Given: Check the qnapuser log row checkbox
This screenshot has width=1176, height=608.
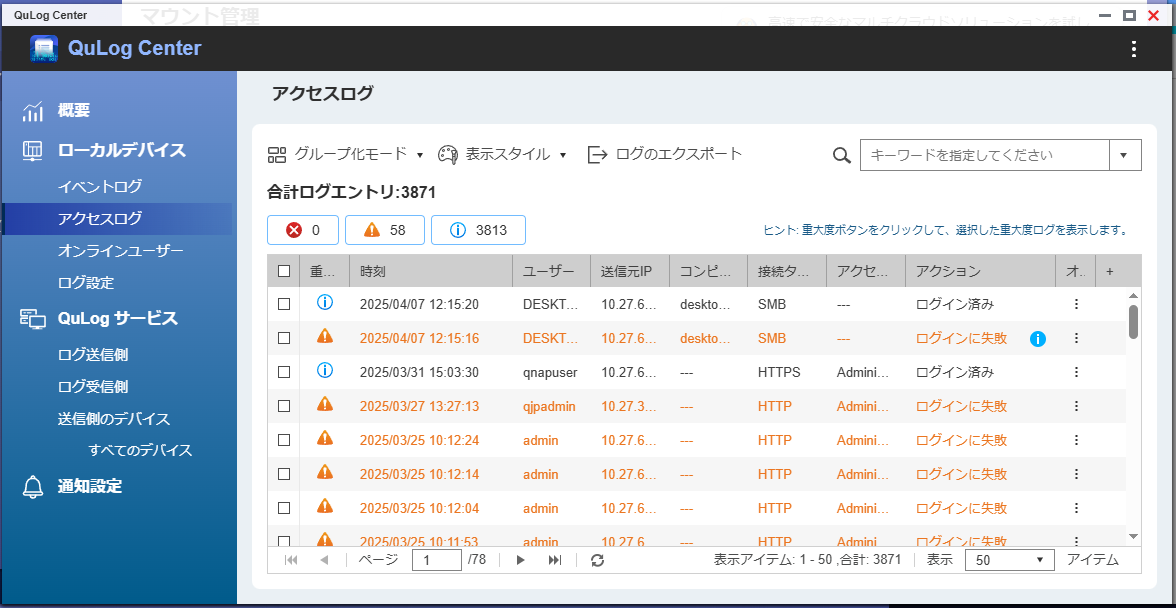Looking at the screenshot, I should pos(284,373).
